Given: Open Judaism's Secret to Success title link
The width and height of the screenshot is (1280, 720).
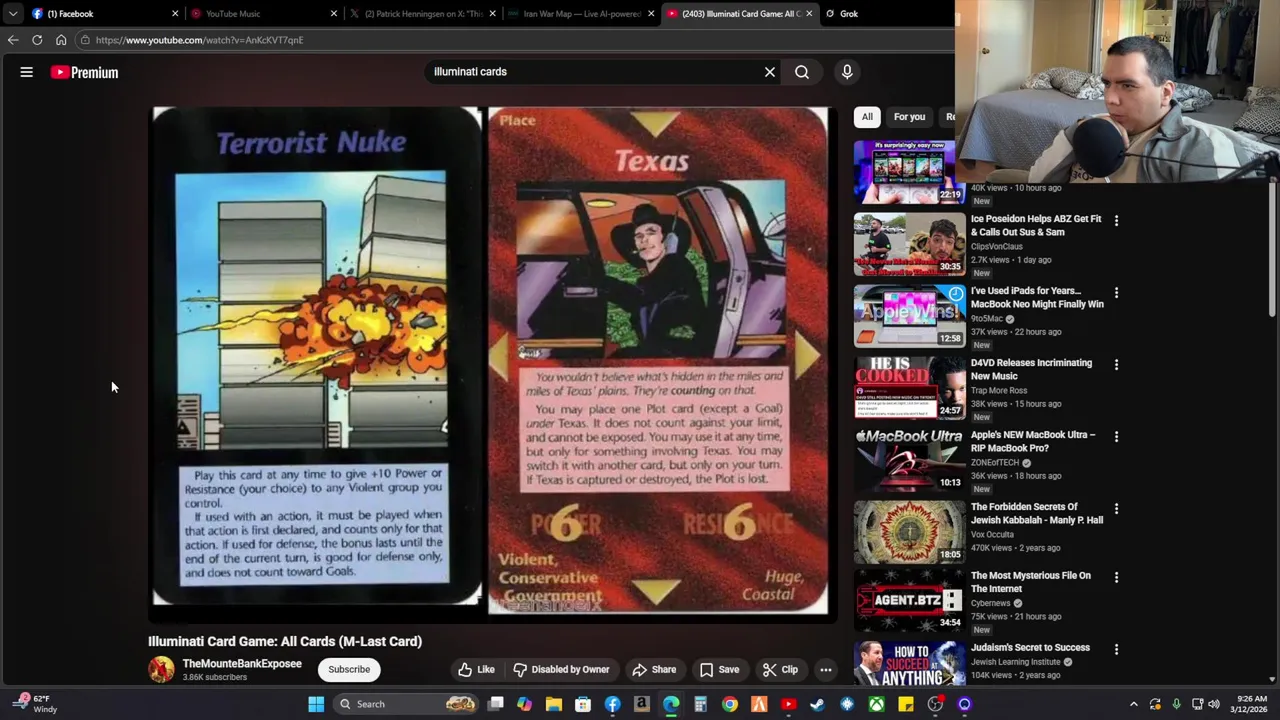Looking at the screenshot, I should click(x=1030, y=648).
